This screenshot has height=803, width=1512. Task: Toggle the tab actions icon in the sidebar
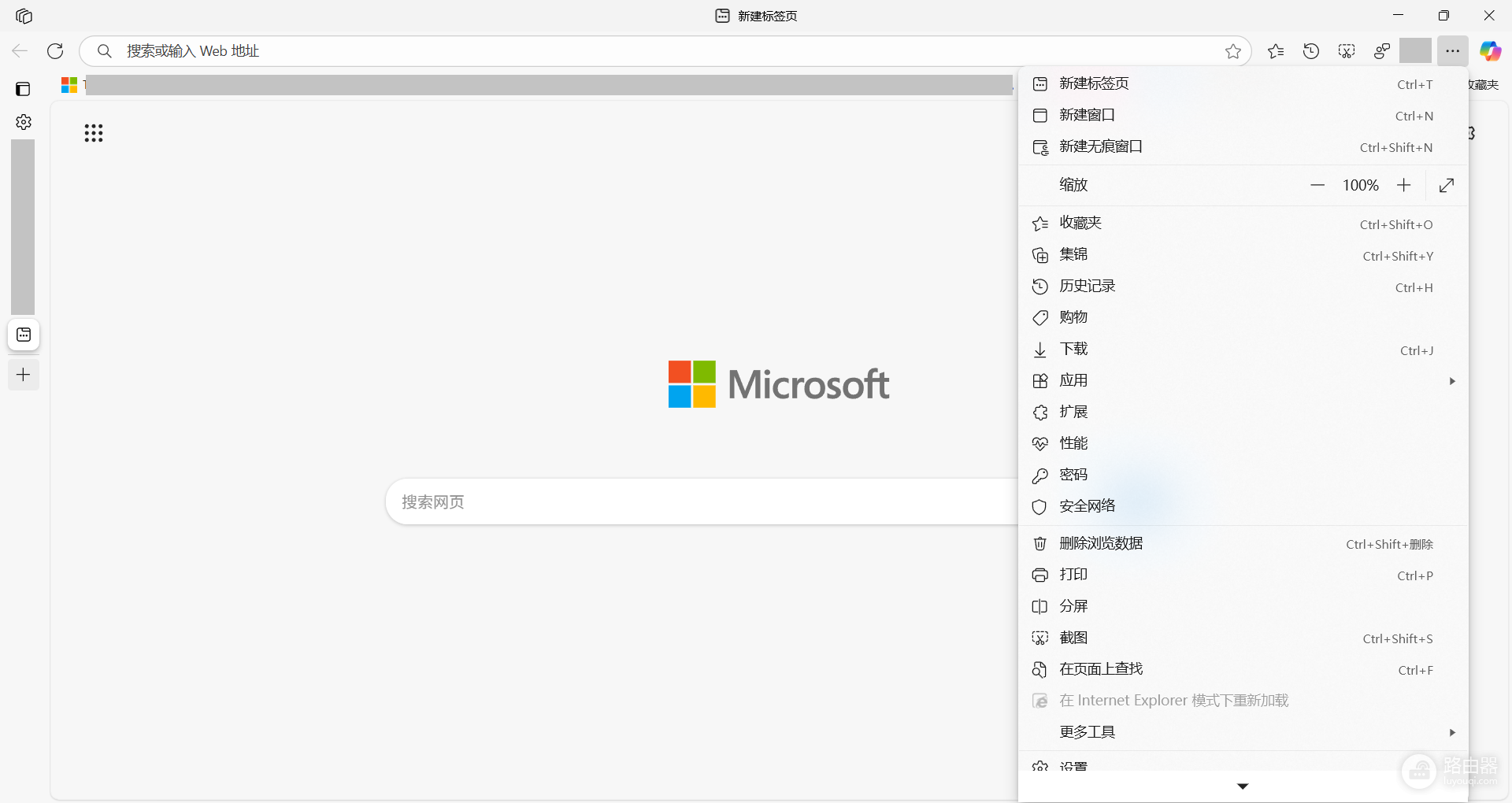point(23,89)
